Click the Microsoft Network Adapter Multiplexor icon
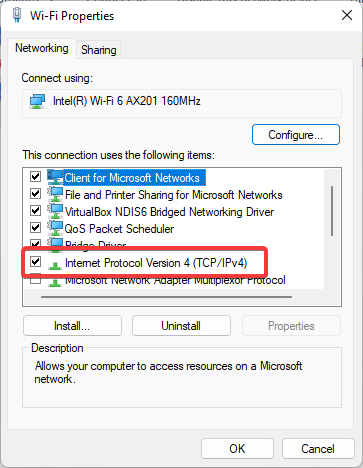363x468 pixels. 55,282
